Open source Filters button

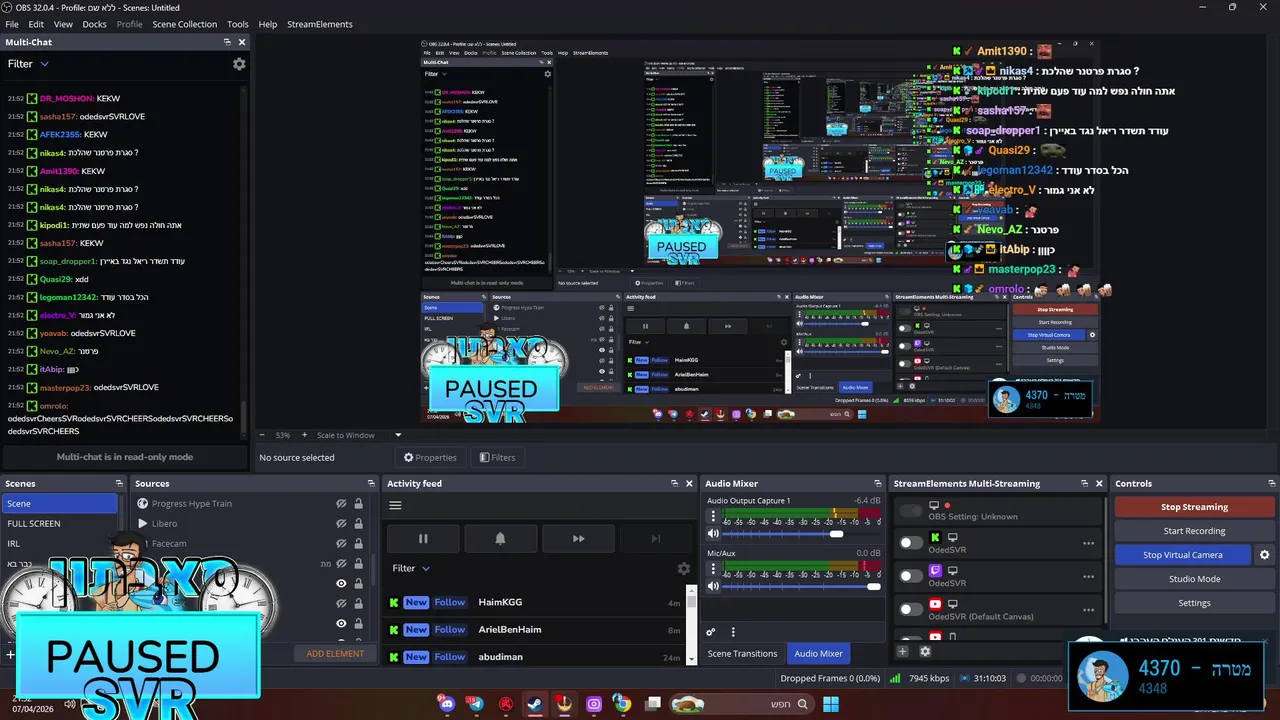coord(497,457)
